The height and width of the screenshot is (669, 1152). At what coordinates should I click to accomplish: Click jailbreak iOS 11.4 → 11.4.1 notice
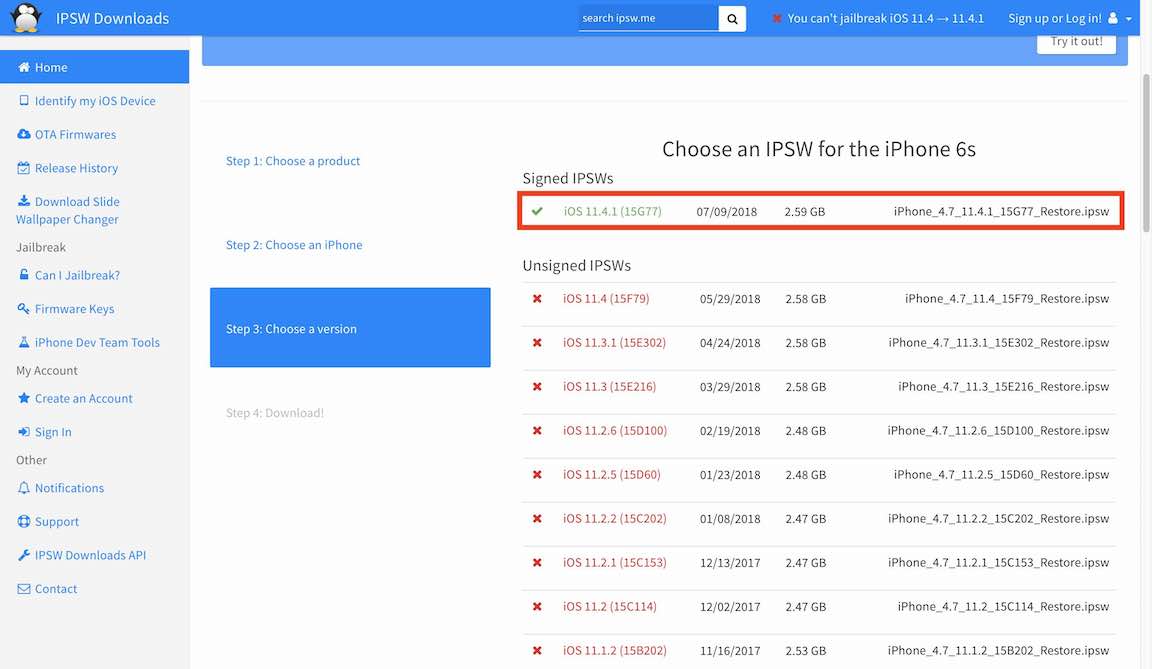coord(885,18)
